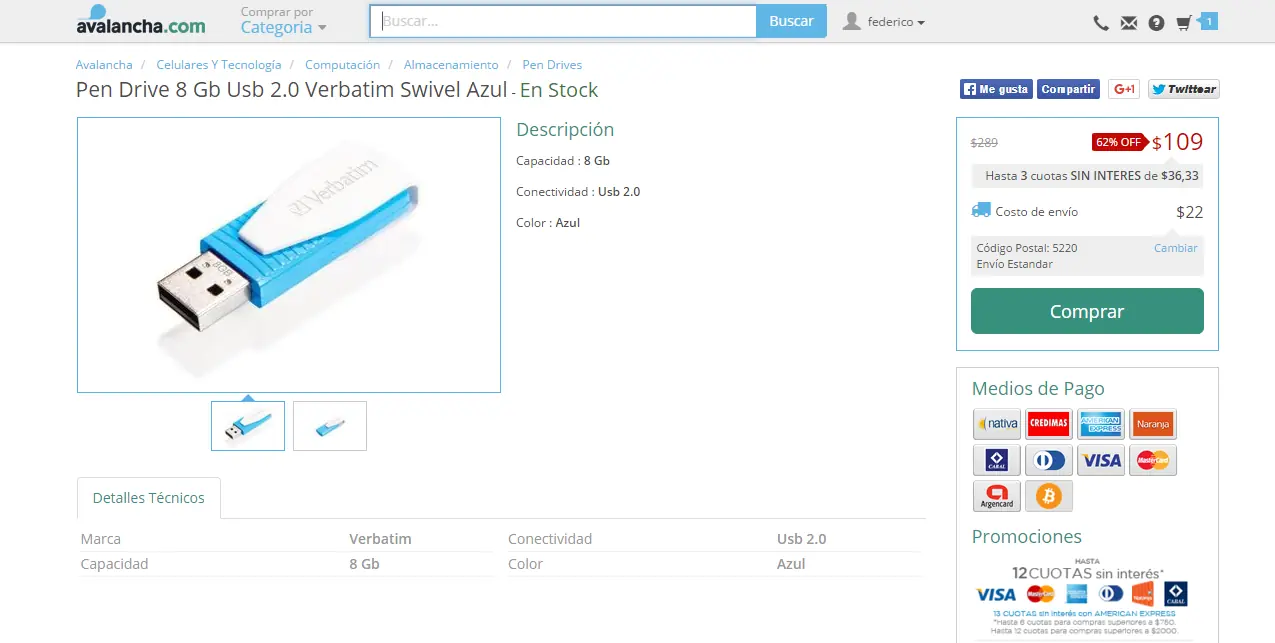
Task: Click the shipping truck icon
Action: click(981, 210)
